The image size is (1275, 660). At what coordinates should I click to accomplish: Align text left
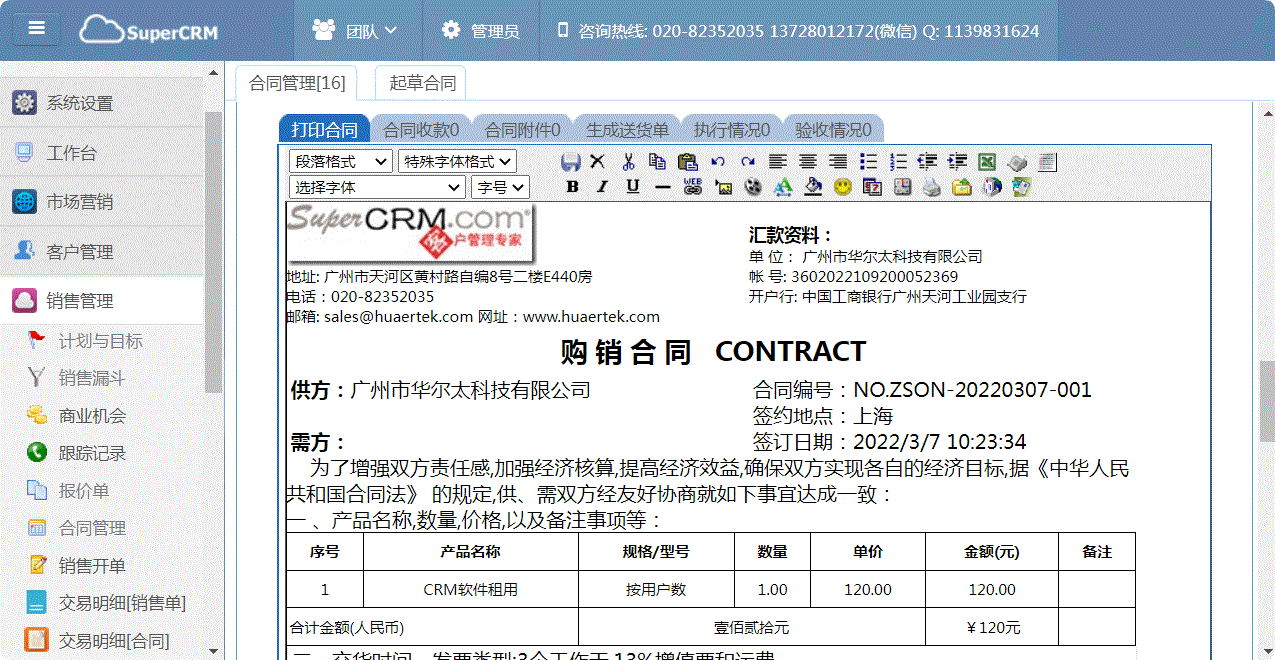pyautogui.click(x=778, y=161)
